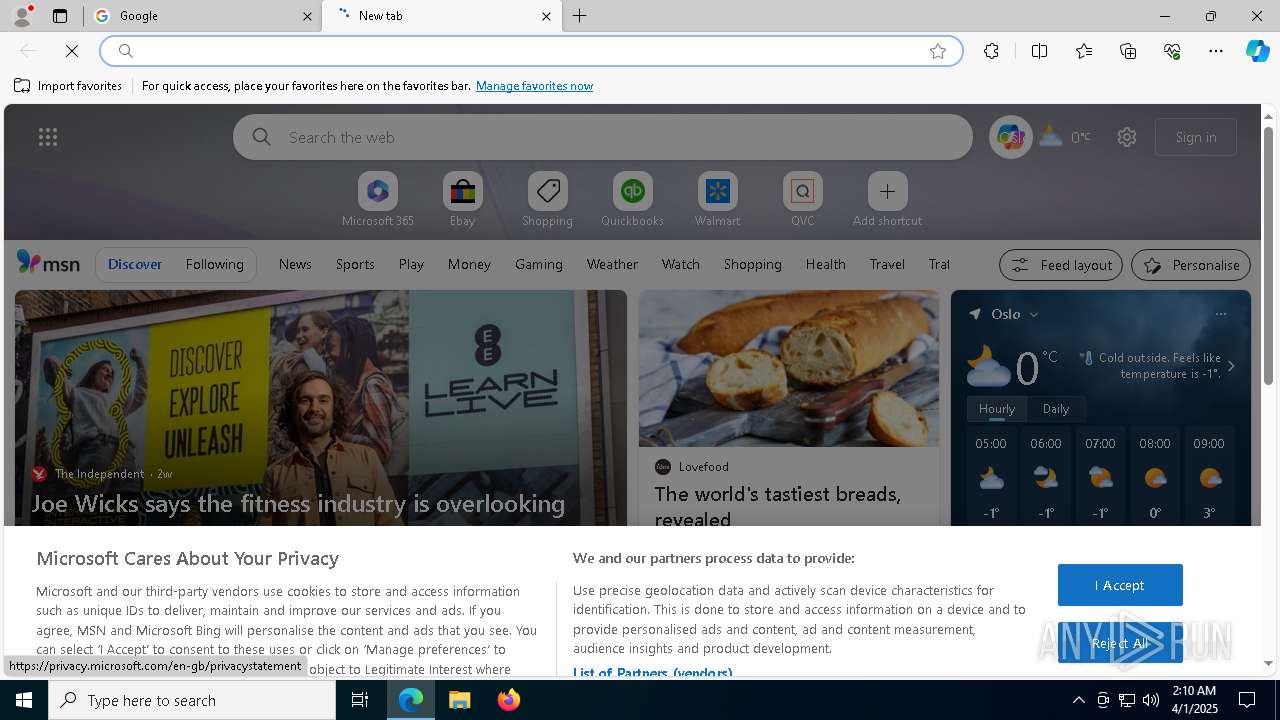Open List of Partners (vendors) link
1280x720 pixels.
pos(653,673)
